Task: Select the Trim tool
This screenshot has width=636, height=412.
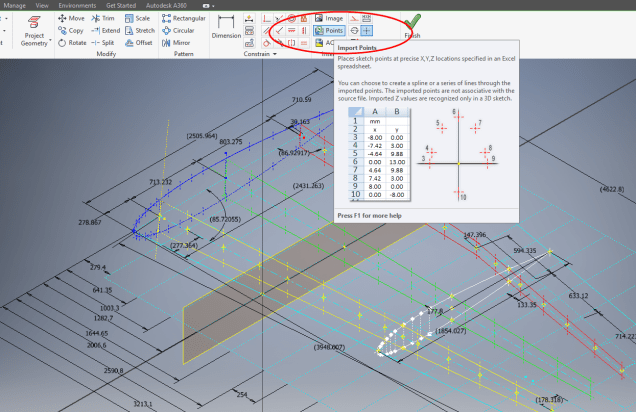Action: click(x=102, y=18)
